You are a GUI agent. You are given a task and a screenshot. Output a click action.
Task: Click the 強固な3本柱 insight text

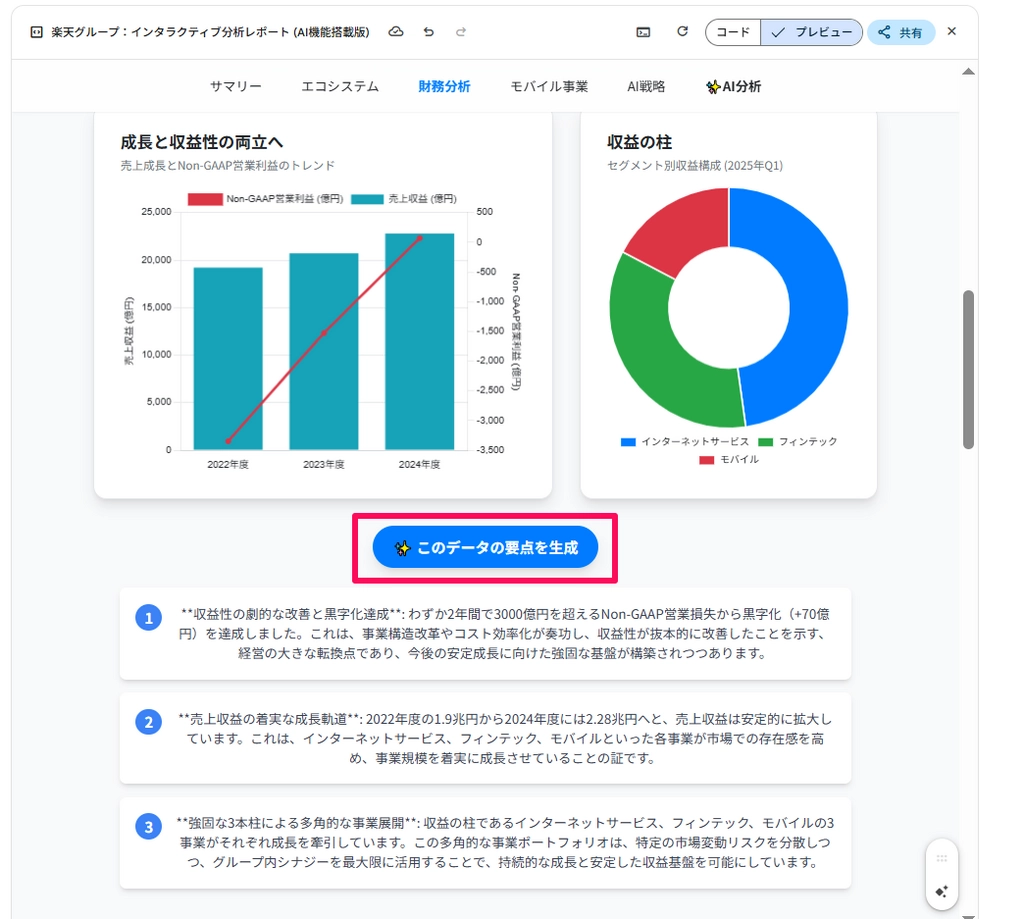[x=505, y=843]
